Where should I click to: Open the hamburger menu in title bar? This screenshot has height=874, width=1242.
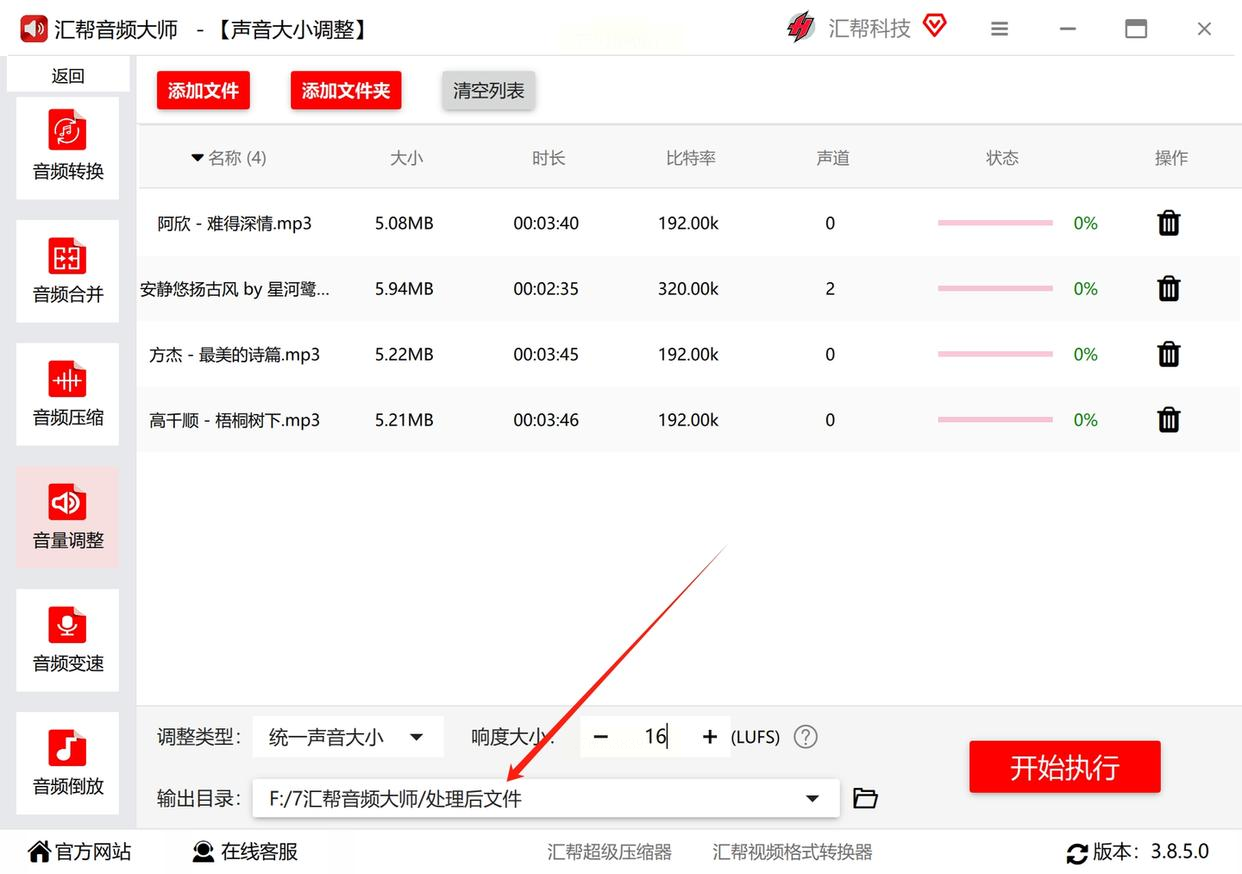(x=999, y=29)
